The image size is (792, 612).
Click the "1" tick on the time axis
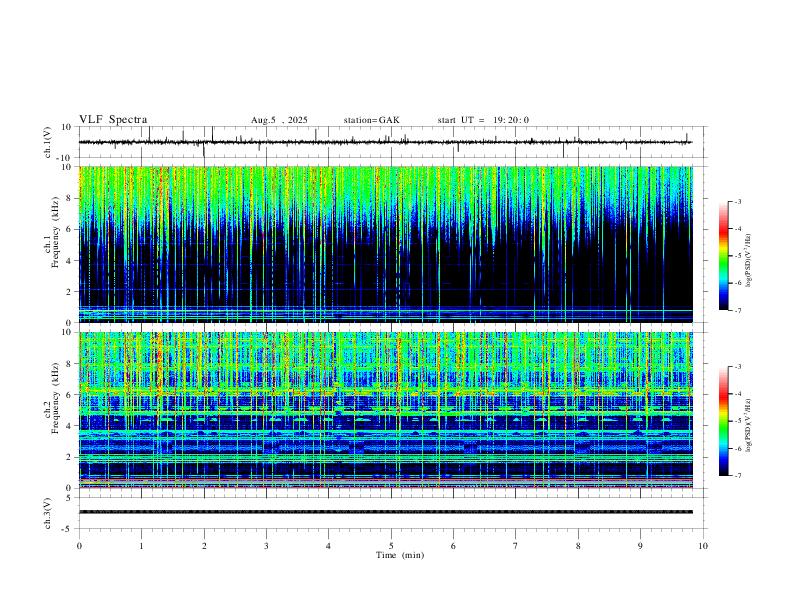tap(141, 546)
